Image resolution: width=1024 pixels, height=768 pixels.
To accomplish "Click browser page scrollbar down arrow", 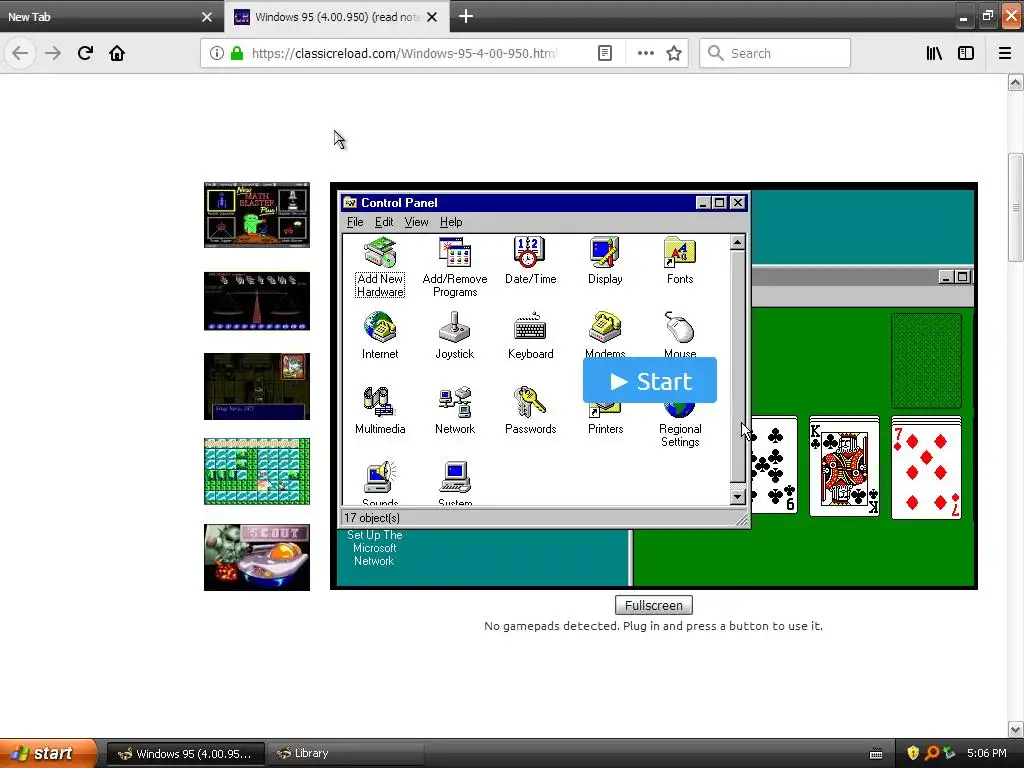I will pyautogui.click(x=1015, y=729).
